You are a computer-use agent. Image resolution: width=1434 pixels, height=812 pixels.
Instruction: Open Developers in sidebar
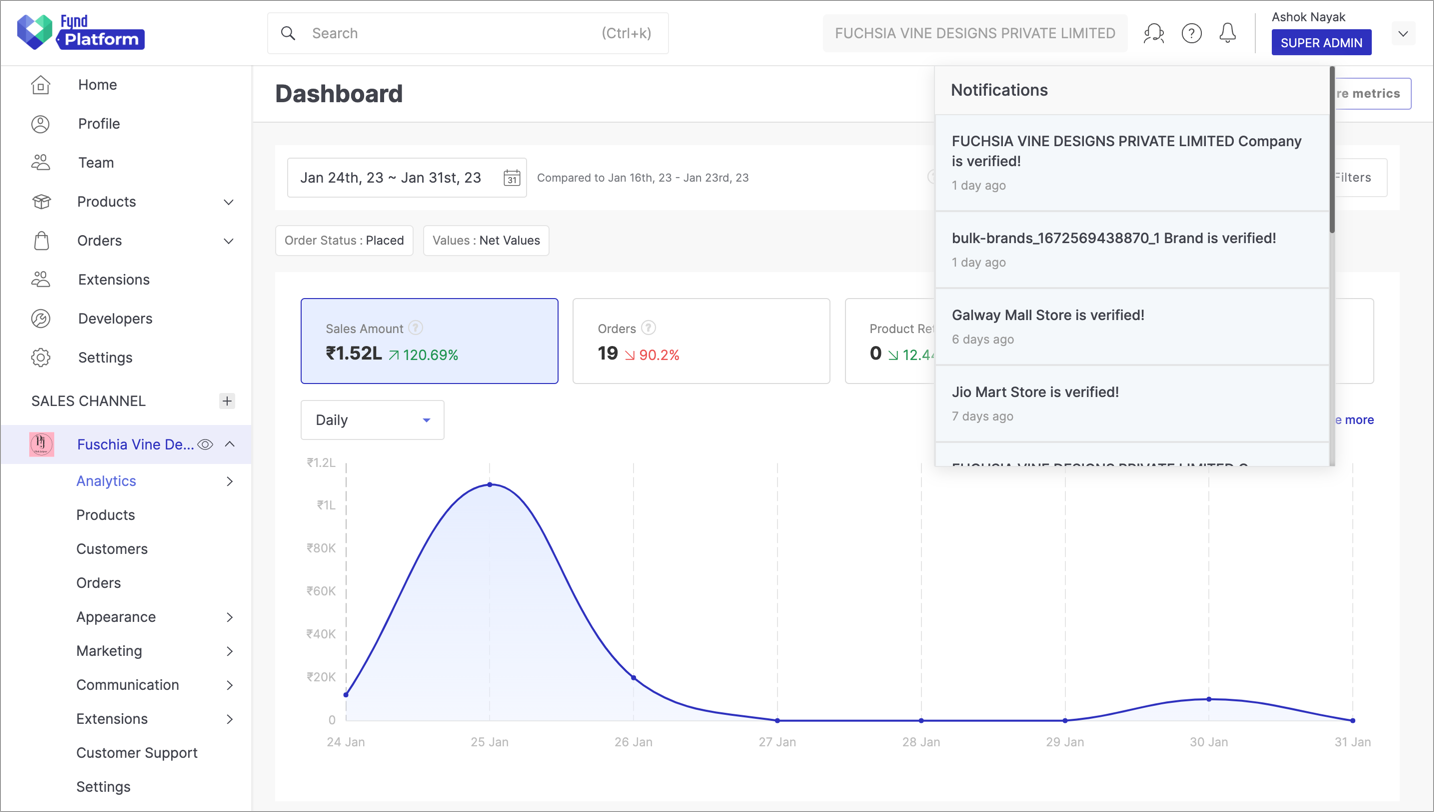115,319
